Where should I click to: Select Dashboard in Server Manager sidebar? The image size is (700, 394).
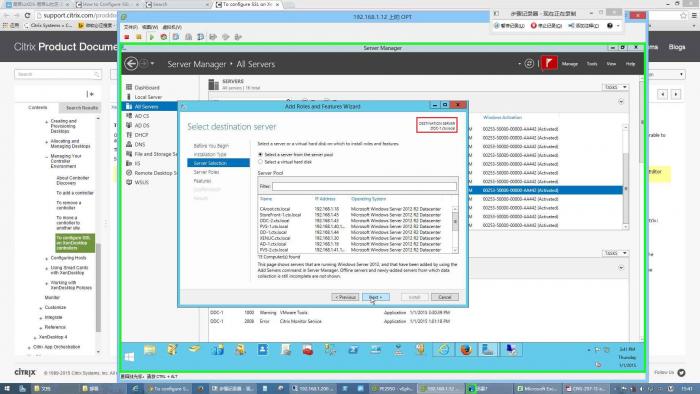147,88
